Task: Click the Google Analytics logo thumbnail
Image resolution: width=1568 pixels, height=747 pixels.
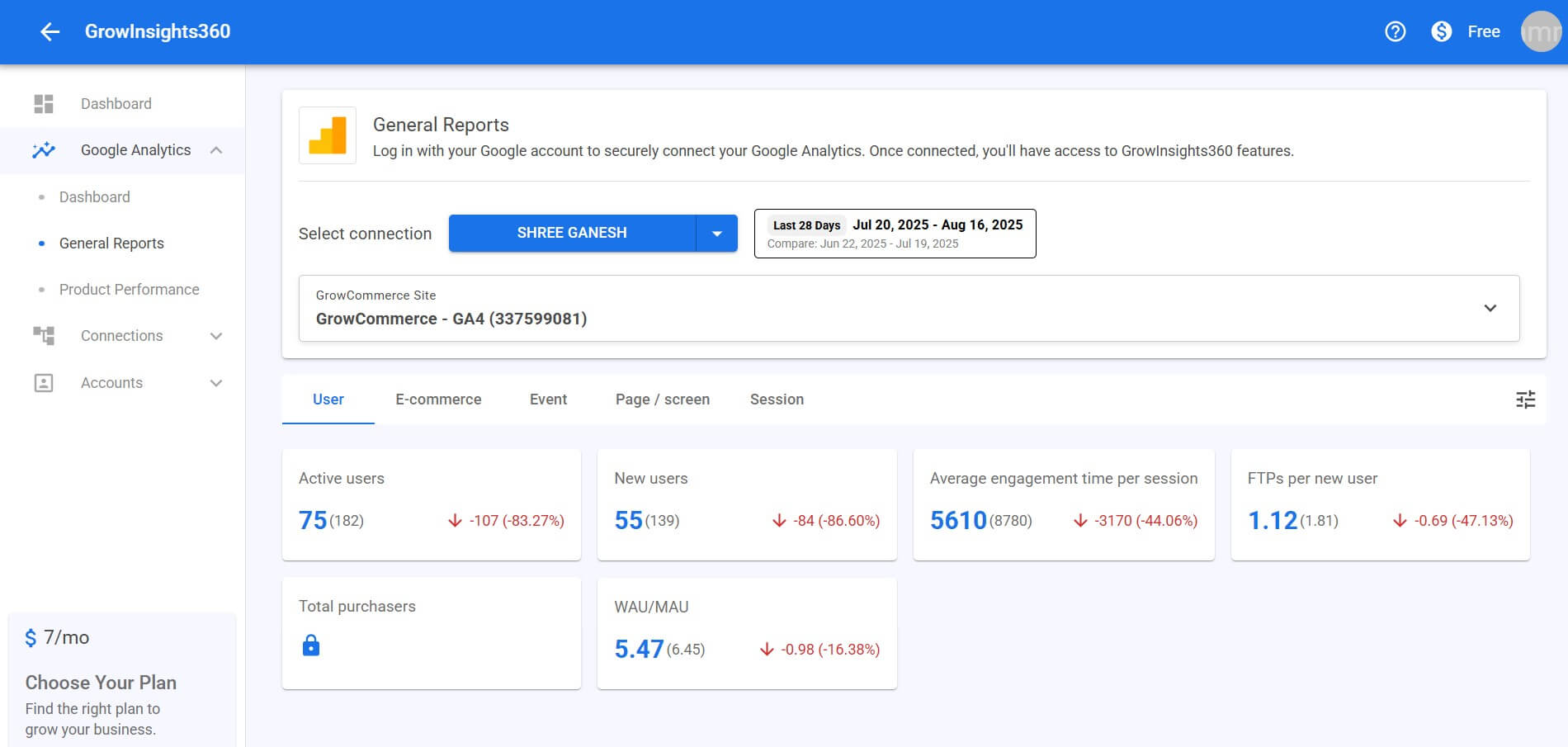Action: coord(328,135)
